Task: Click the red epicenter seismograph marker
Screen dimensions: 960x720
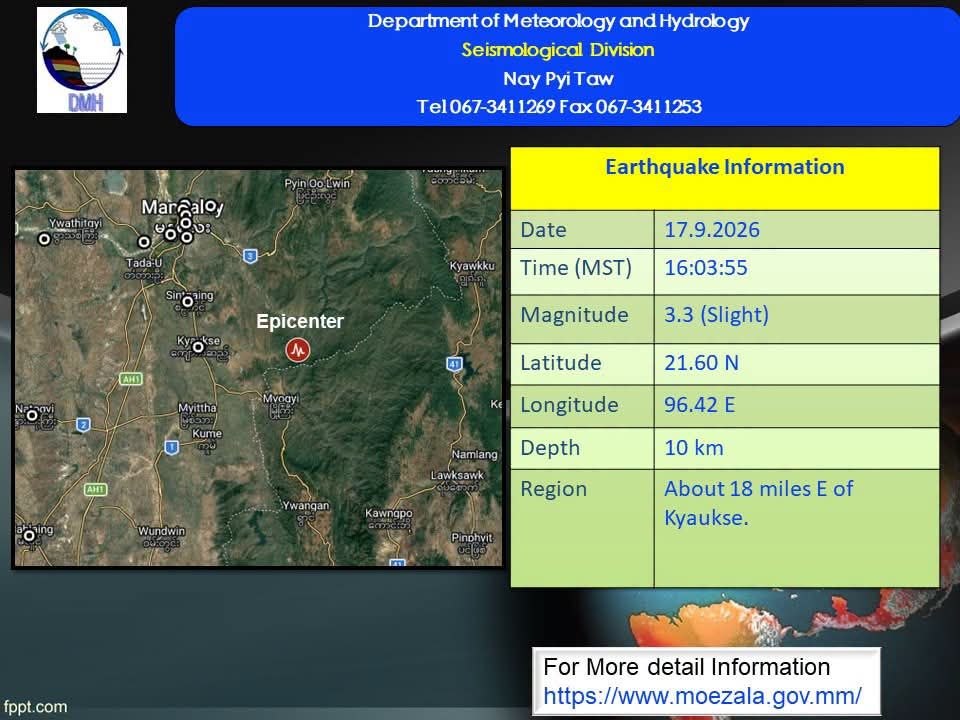Action: [298, 350]
